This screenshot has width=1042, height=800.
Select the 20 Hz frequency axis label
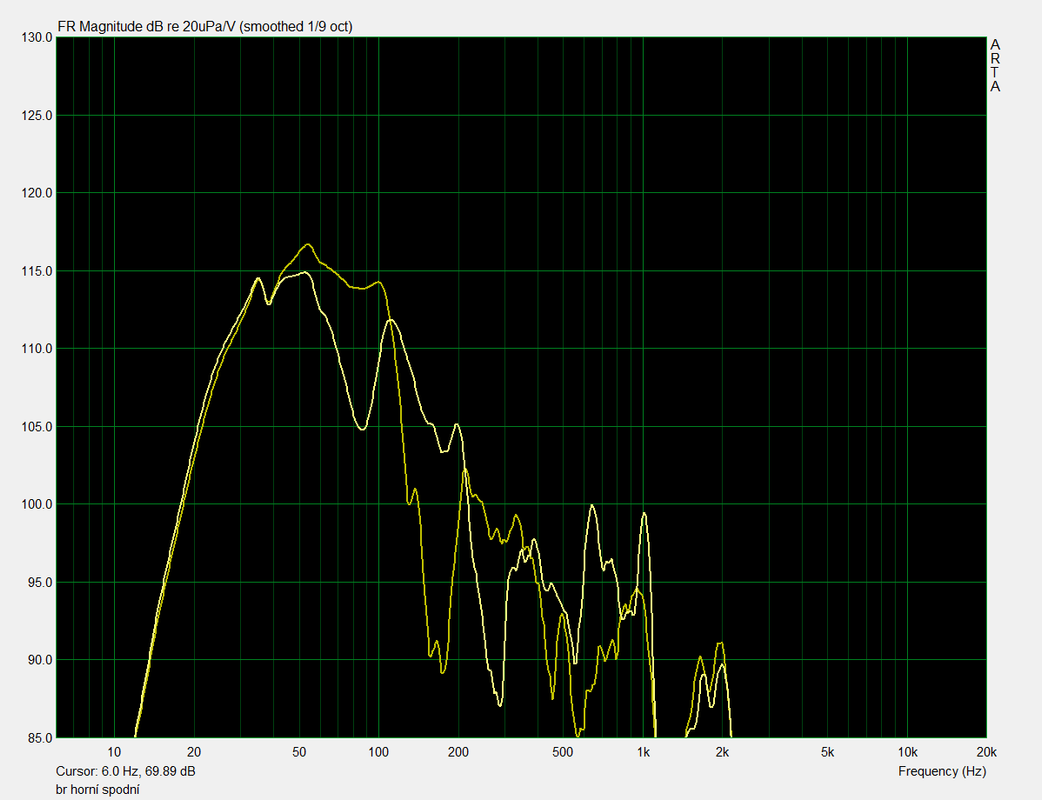pos(194,752)
